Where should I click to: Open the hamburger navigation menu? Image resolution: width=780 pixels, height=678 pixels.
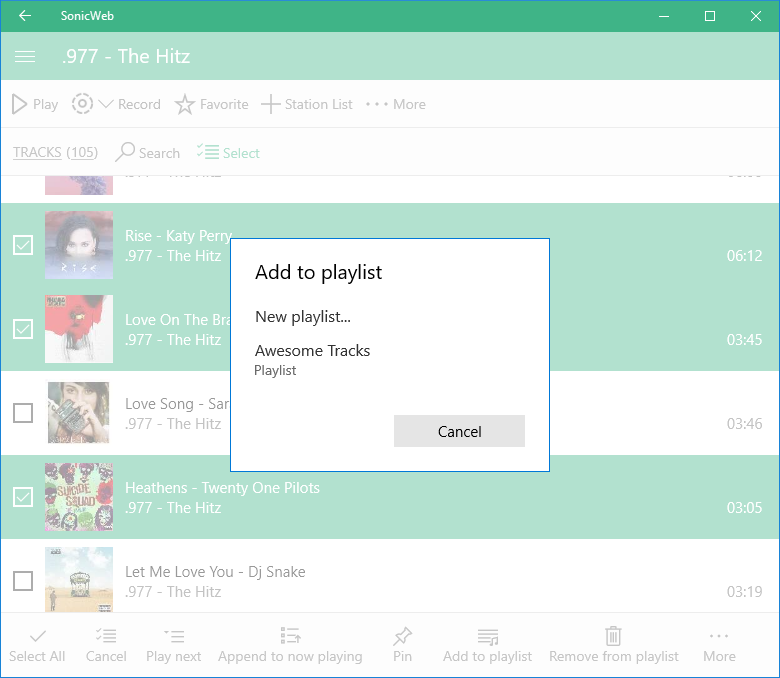pos(25,57)
